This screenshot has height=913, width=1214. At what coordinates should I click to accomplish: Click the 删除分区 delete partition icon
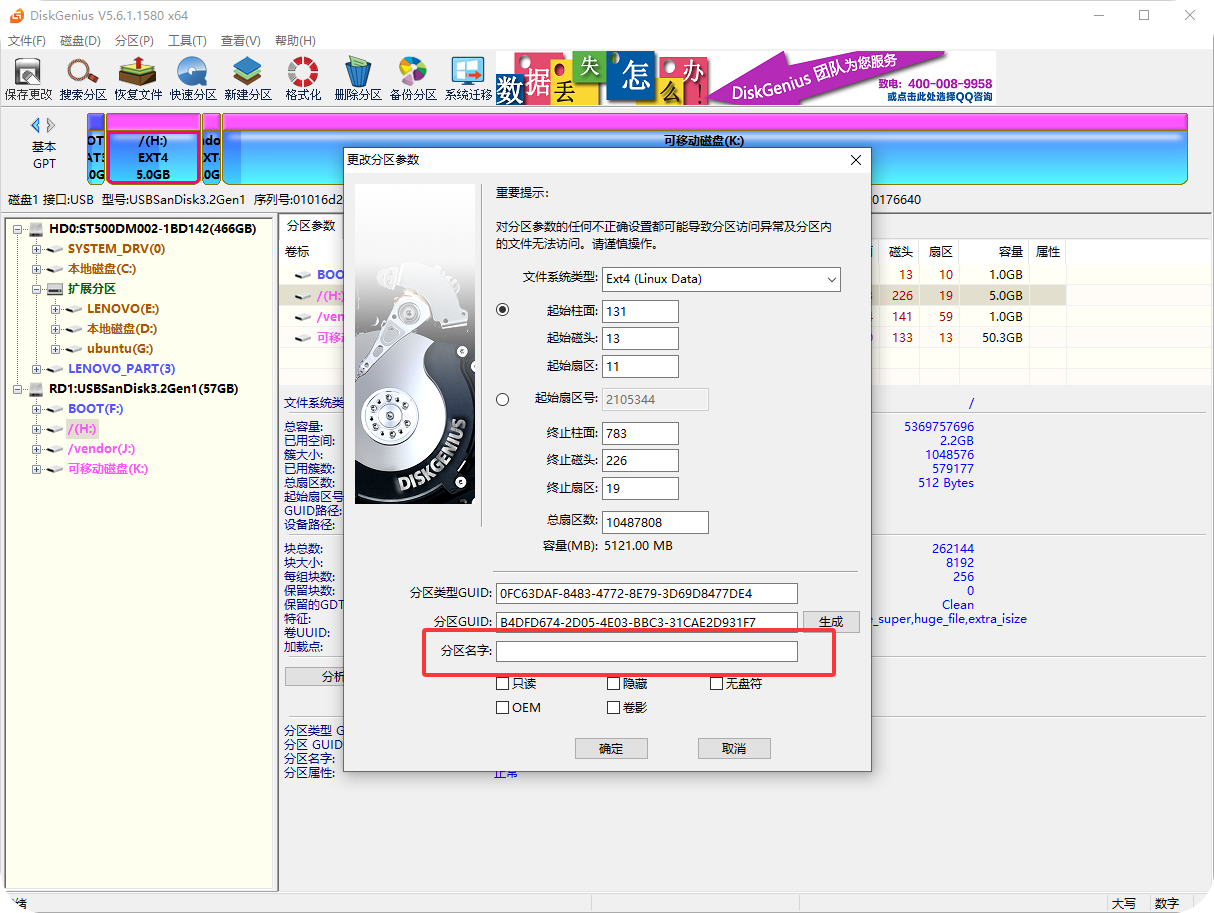click(x=358, y=79)
